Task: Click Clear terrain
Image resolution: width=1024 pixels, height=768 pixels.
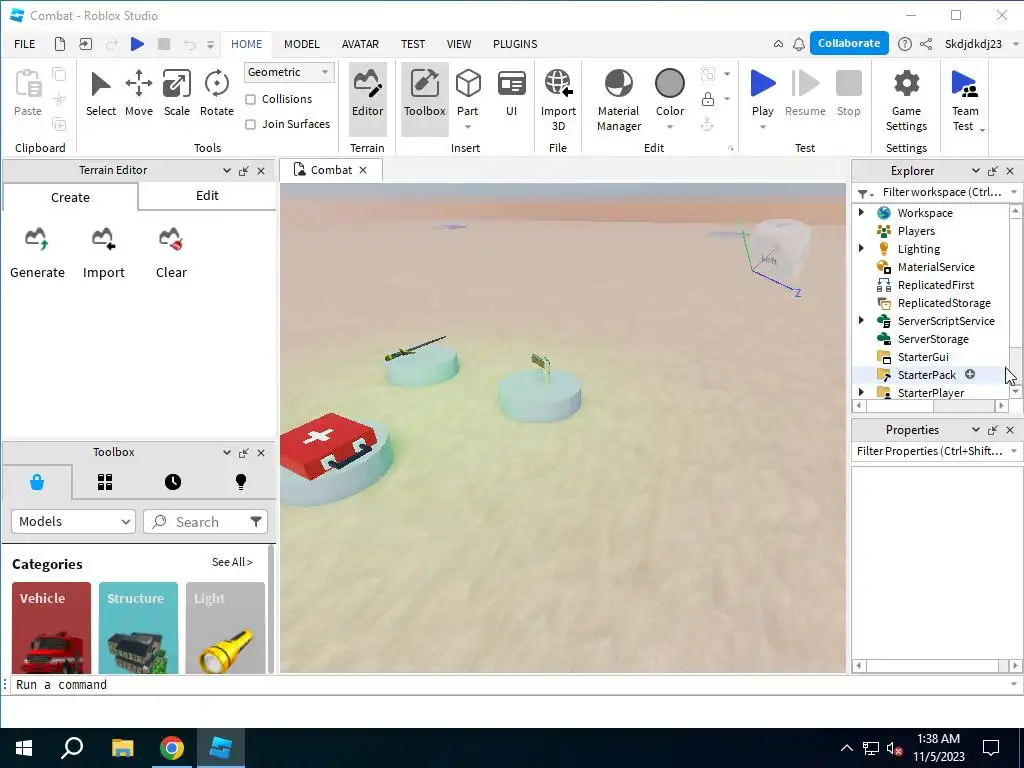Action: (x=171, y=253)
